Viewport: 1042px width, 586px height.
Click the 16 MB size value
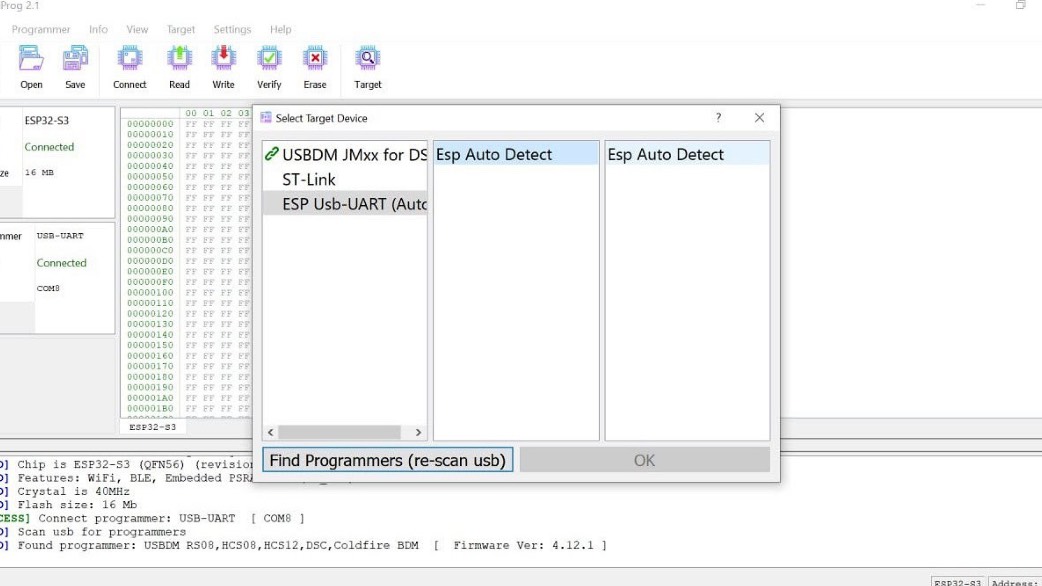coord(39,172)
